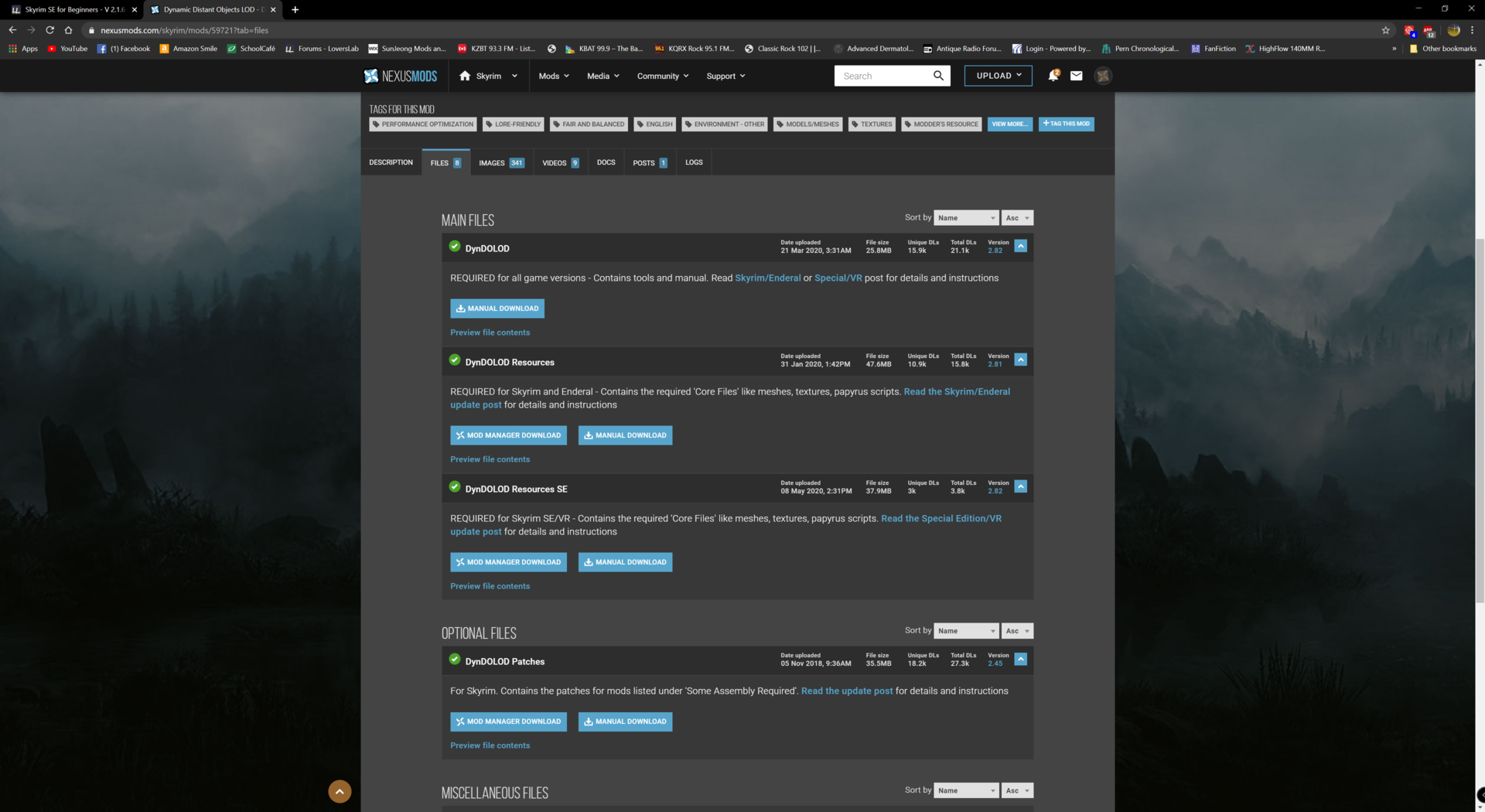This screenshot has width=1485, height=812.
Task: Open the Chrome three-dot menu
Action: (1472, 30)
